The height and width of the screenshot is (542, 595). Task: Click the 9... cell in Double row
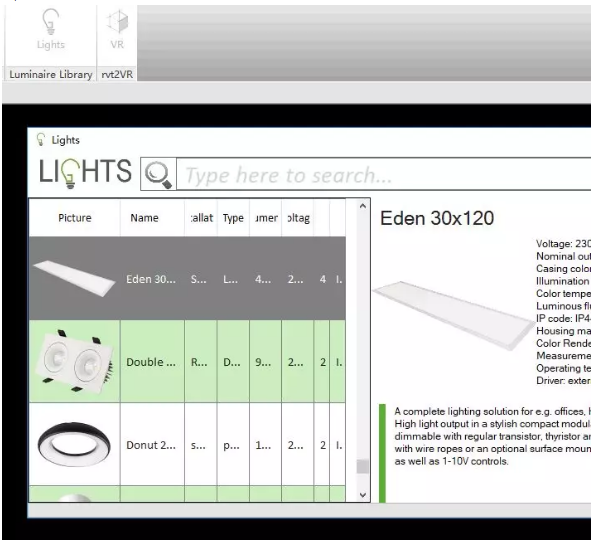click(265, 362)
